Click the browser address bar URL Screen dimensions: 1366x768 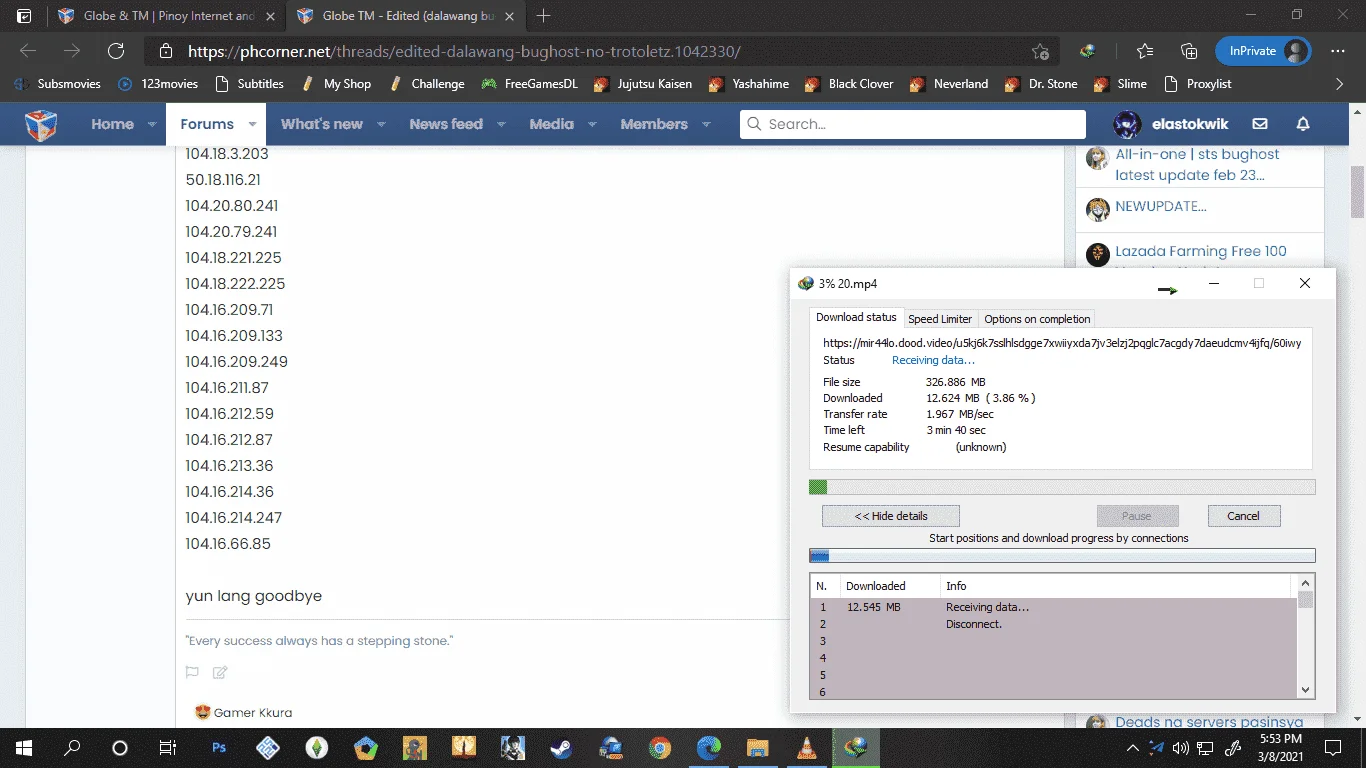point(464,52)
